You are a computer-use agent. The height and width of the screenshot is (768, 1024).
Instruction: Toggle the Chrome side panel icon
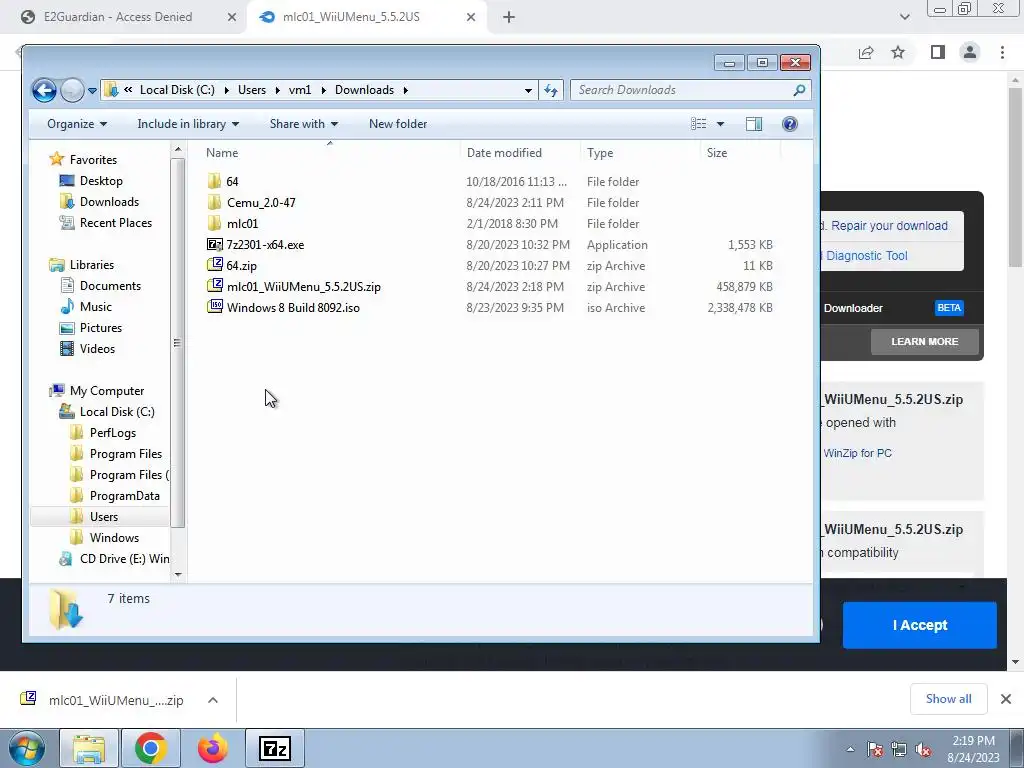938,52
